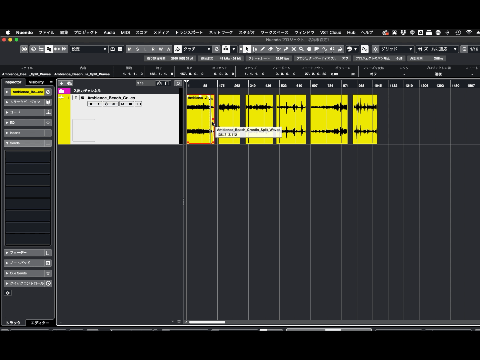Open the track list search icon
The image size is (480, 360).
point(178,83)
